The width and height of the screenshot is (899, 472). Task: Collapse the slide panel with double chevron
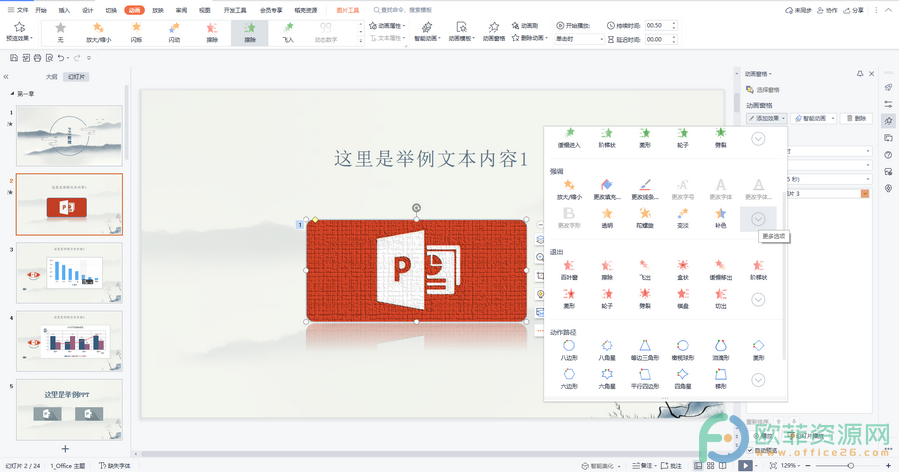point(6,76)
